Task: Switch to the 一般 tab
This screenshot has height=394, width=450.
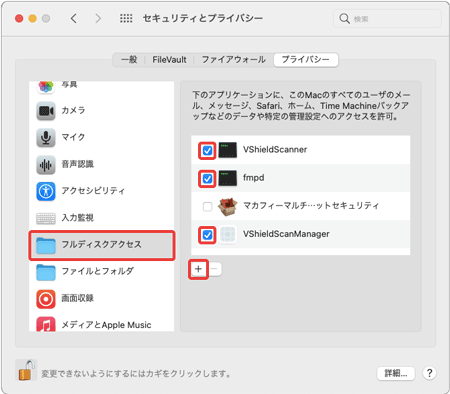Action: pyautogui.click(x=129, y=60)
